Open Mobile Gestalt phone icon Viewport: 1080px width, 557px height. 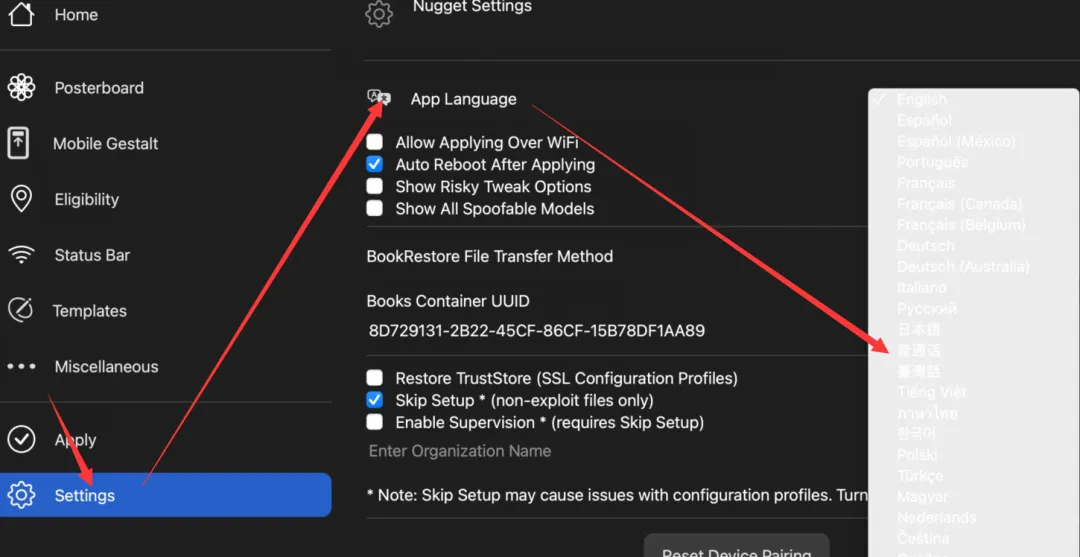point(19,143)
